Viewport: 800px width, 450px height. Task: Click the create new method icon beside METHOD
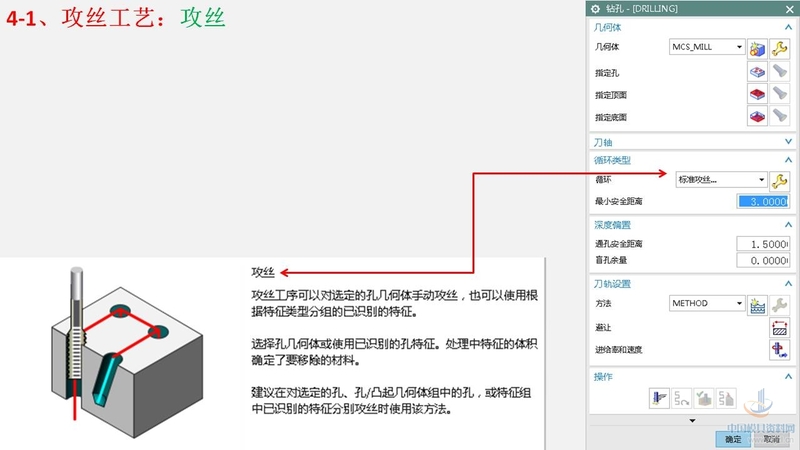758,306
